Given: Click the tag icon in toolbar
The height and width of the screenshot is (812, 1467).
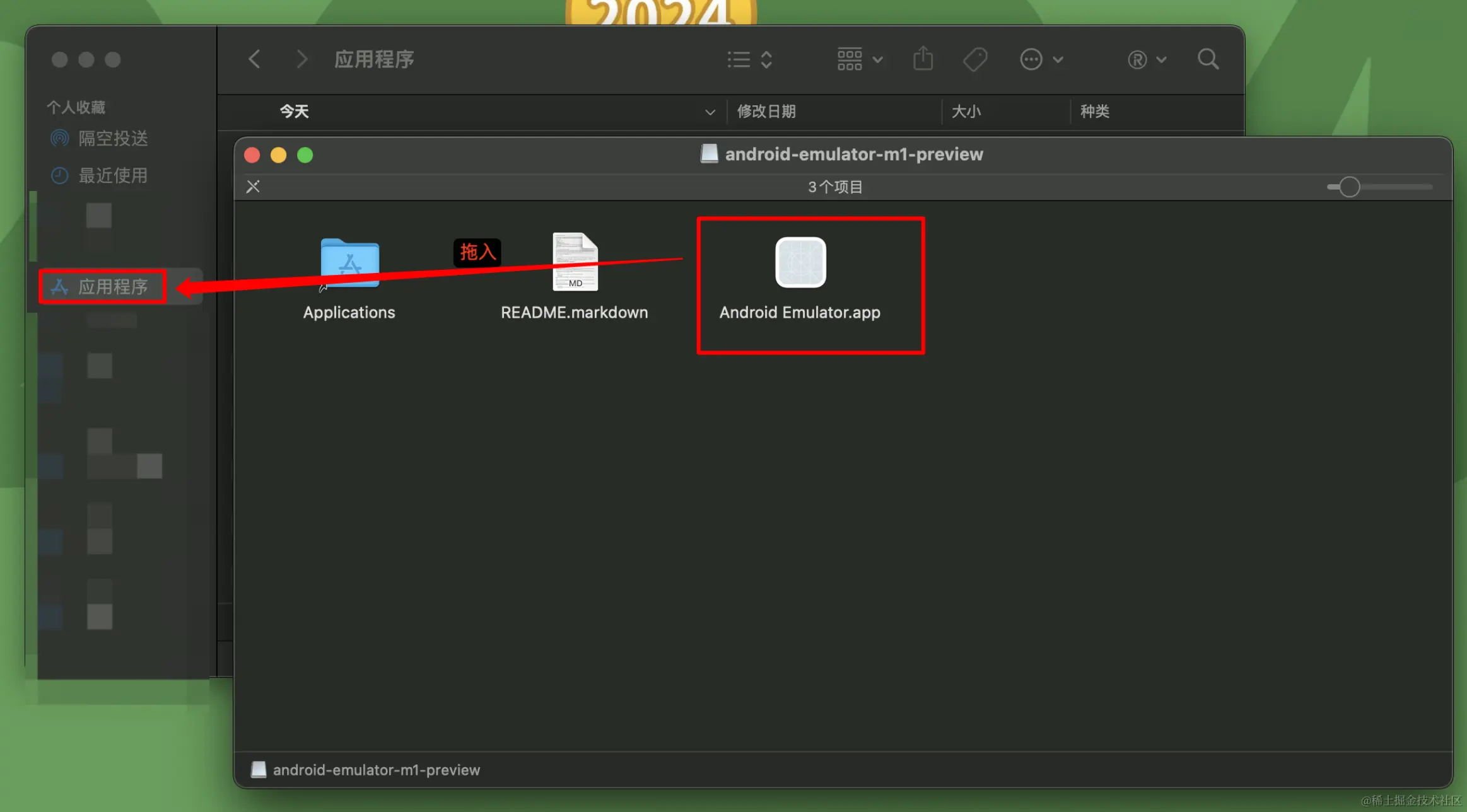Looking at the screenshot, I should coord(974,59).
